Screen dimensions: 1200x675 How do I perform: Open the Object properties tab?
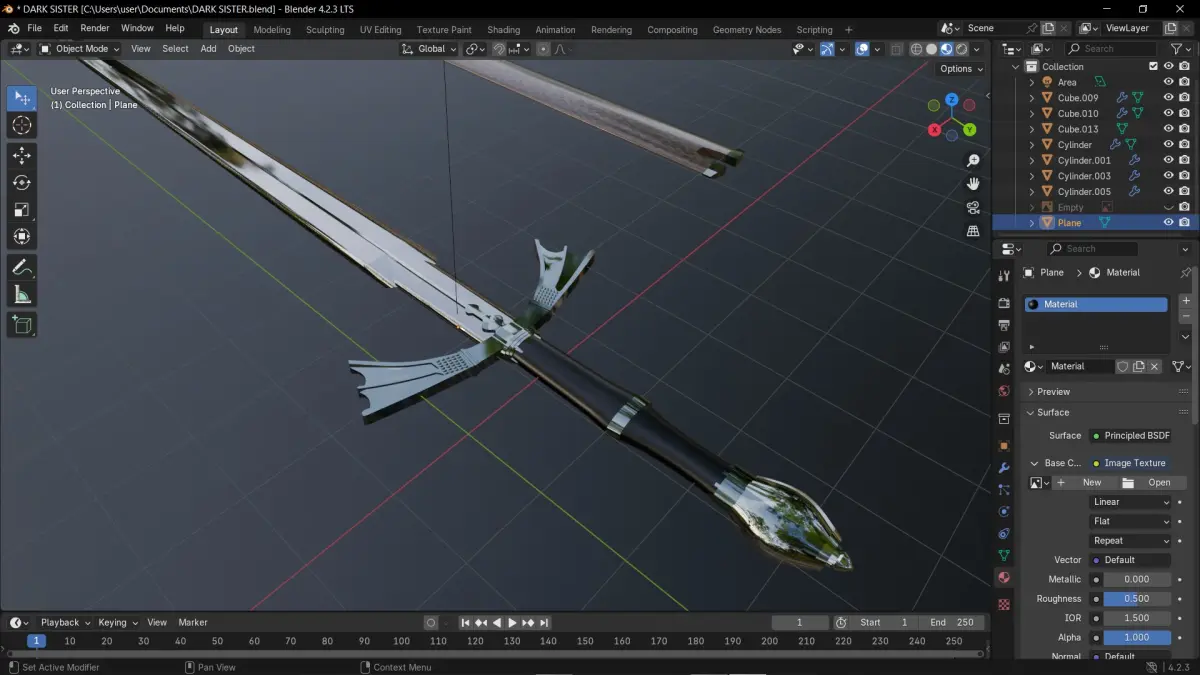[1004, 446]
